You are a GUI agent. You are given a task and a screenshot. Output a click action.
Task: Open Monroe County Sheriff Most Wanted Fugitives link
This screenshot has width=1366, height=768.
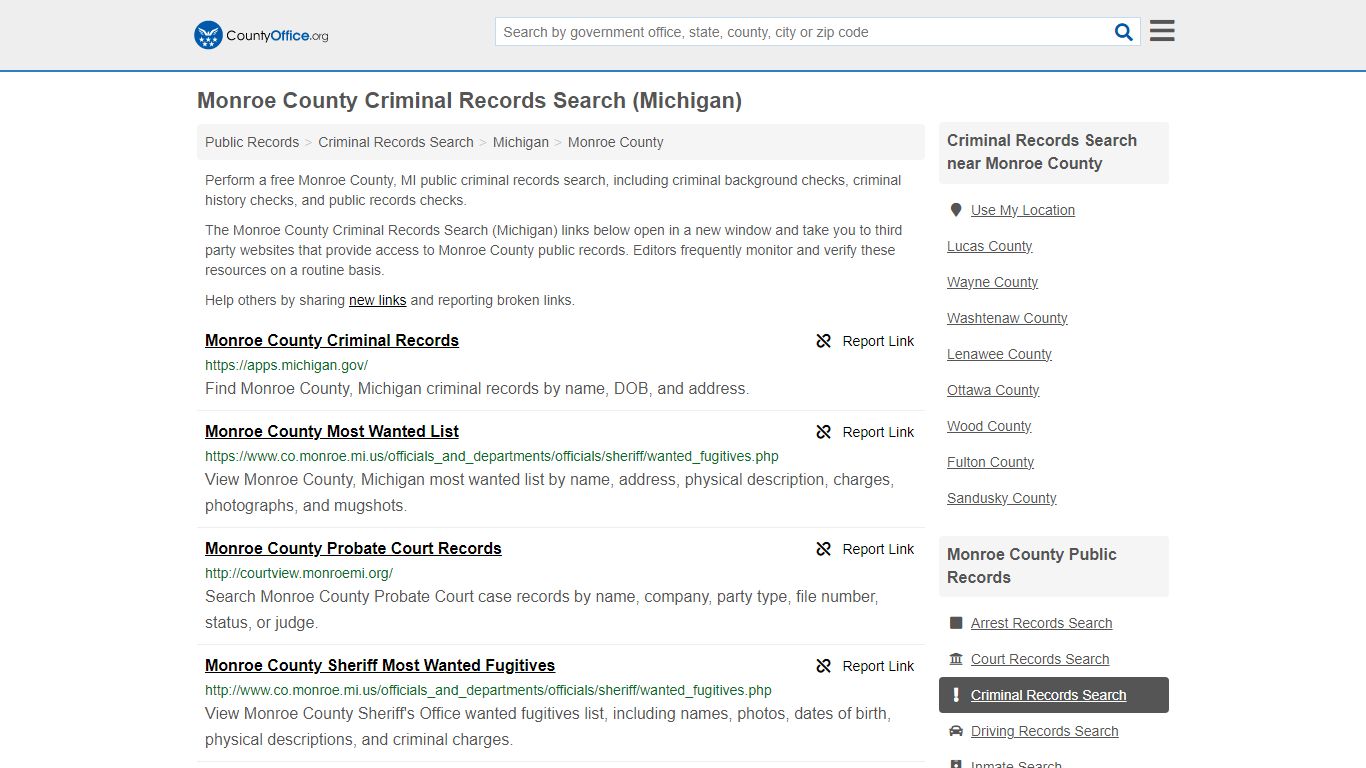[380, 665]
